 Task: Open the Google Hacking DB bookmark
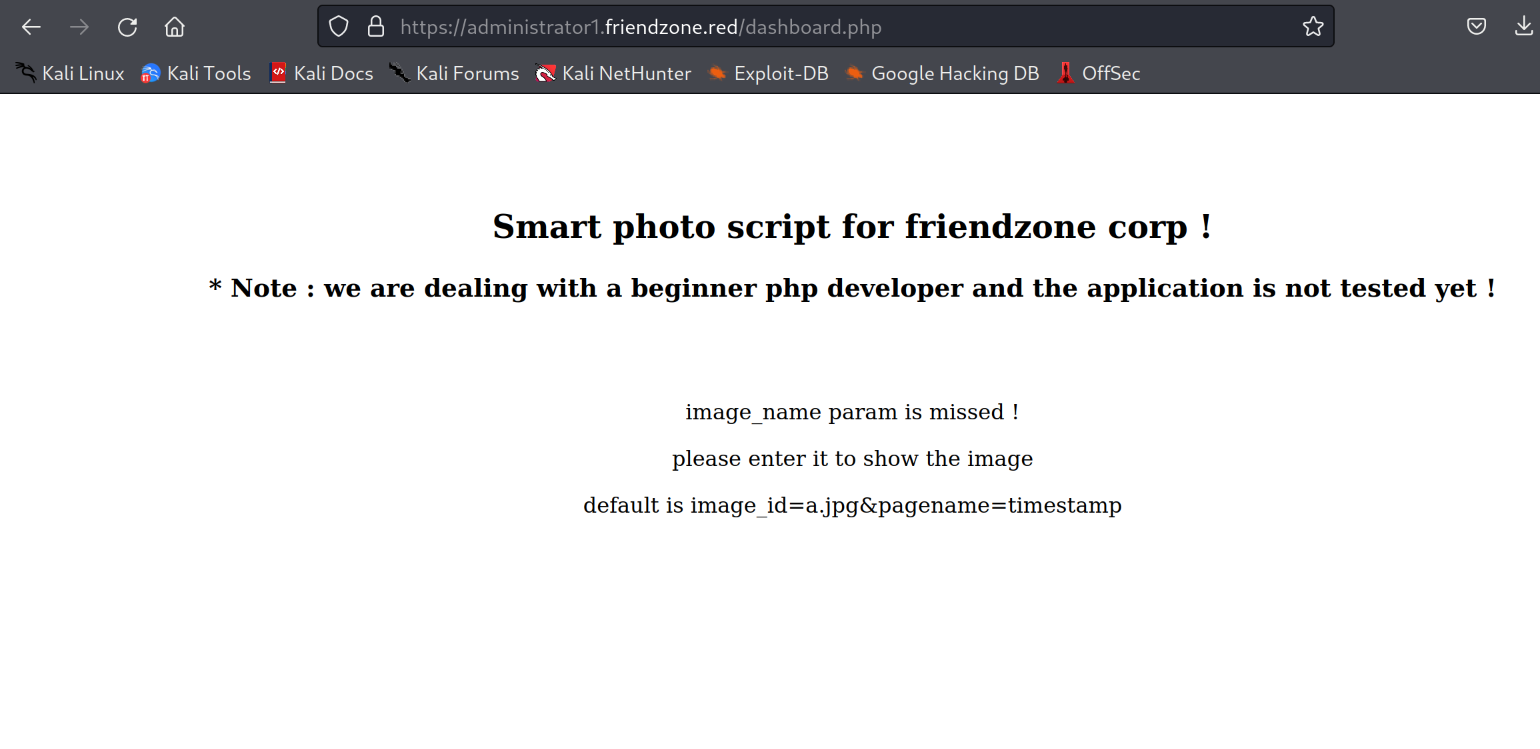[x=942, y=73]
